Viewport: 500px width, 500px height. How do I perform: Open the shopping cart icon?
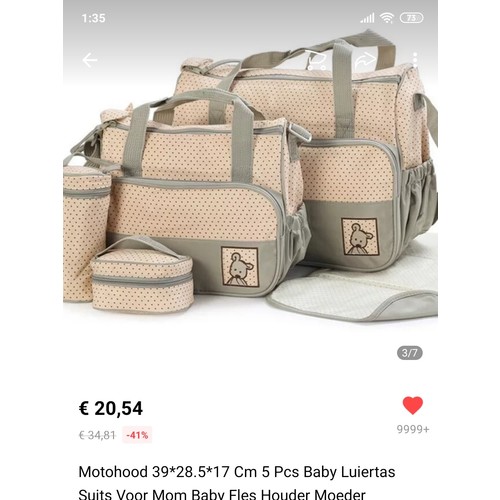317,60
